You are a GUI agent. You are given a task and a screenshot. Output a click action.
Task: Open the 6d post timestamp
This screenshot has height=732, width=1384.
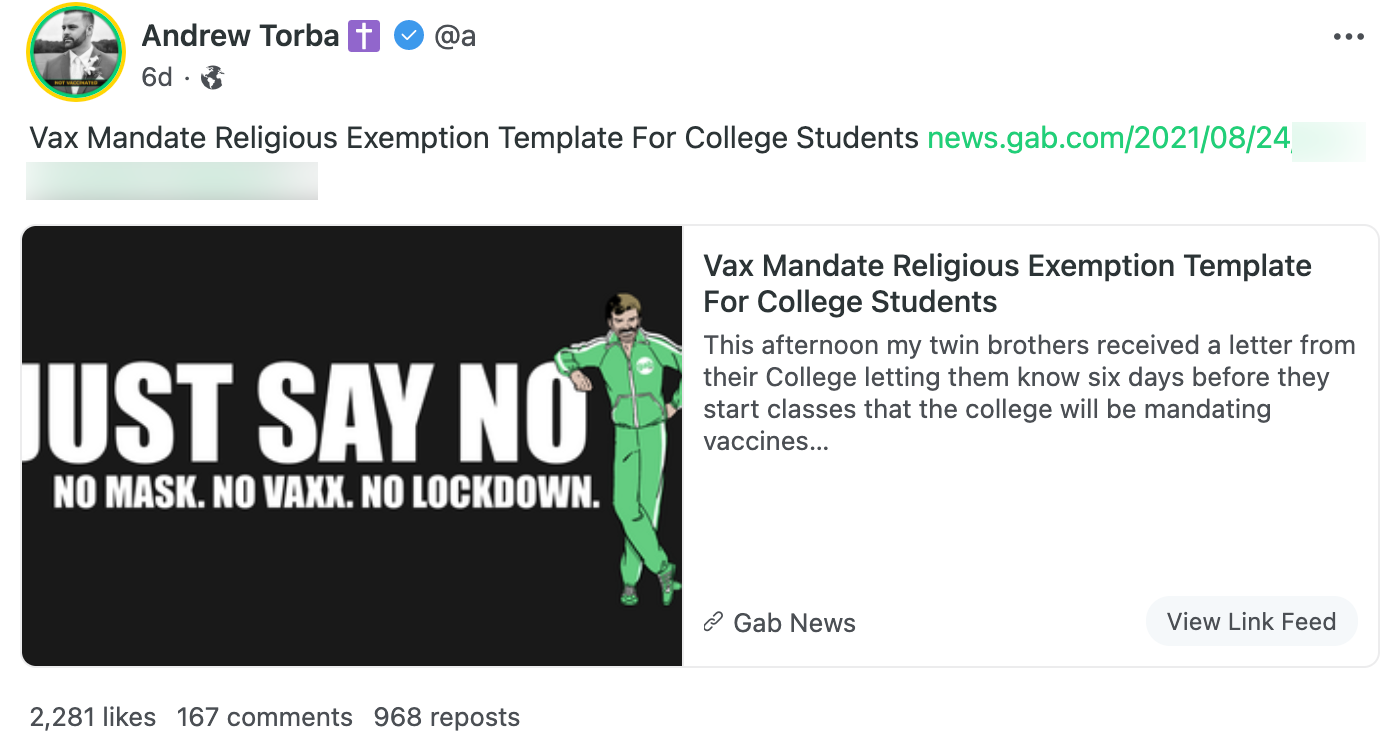click(157, 77)
